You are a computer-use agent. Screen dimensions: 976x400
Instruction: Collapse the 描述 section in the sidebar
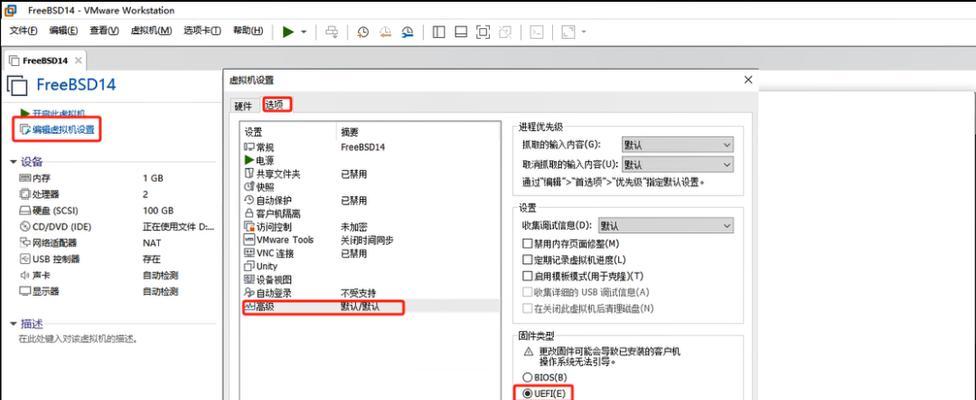click(x=13, y=323)
